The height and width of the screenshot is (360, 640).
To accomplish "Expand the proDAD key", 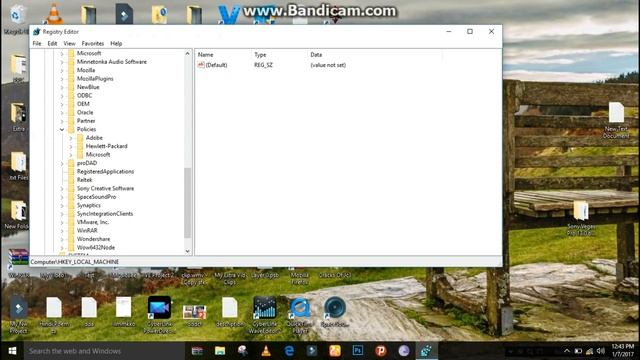I will (x=62, y=163).
